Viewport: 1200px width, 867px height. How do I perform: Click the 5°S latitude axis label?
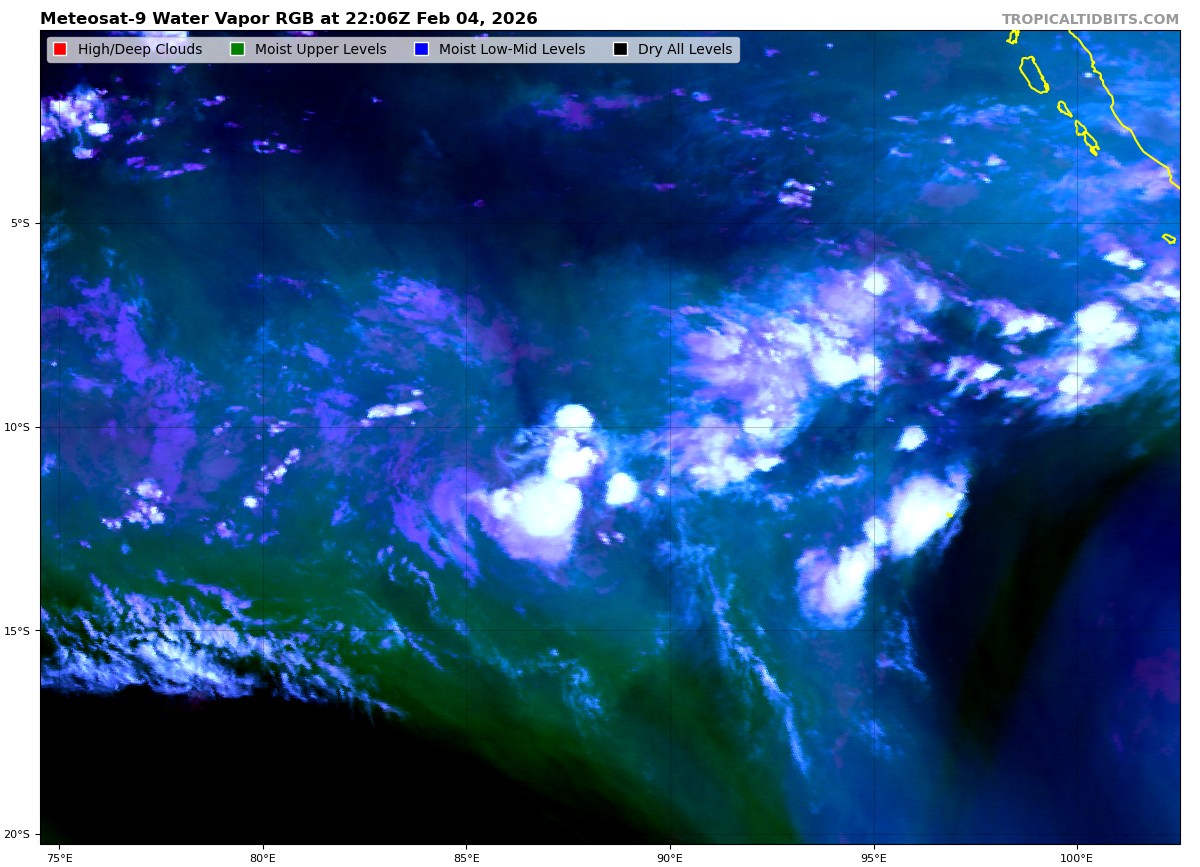[20, 223]
